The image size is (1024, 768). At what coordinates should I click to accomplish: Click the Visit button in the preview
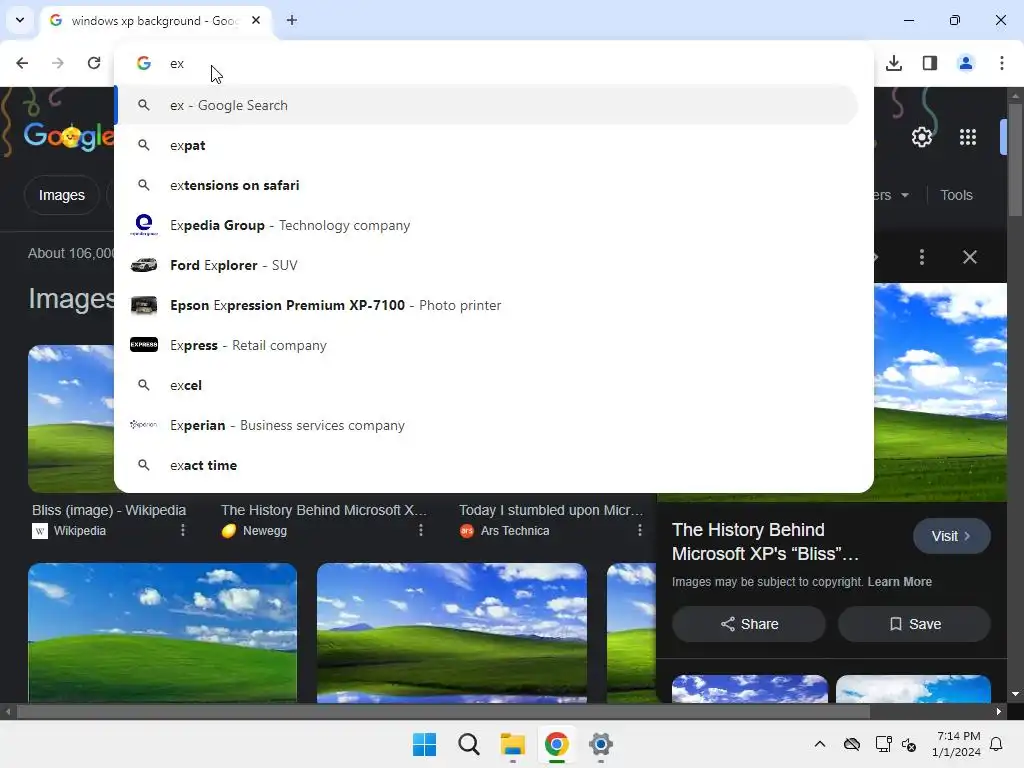[x=952, y=536]
